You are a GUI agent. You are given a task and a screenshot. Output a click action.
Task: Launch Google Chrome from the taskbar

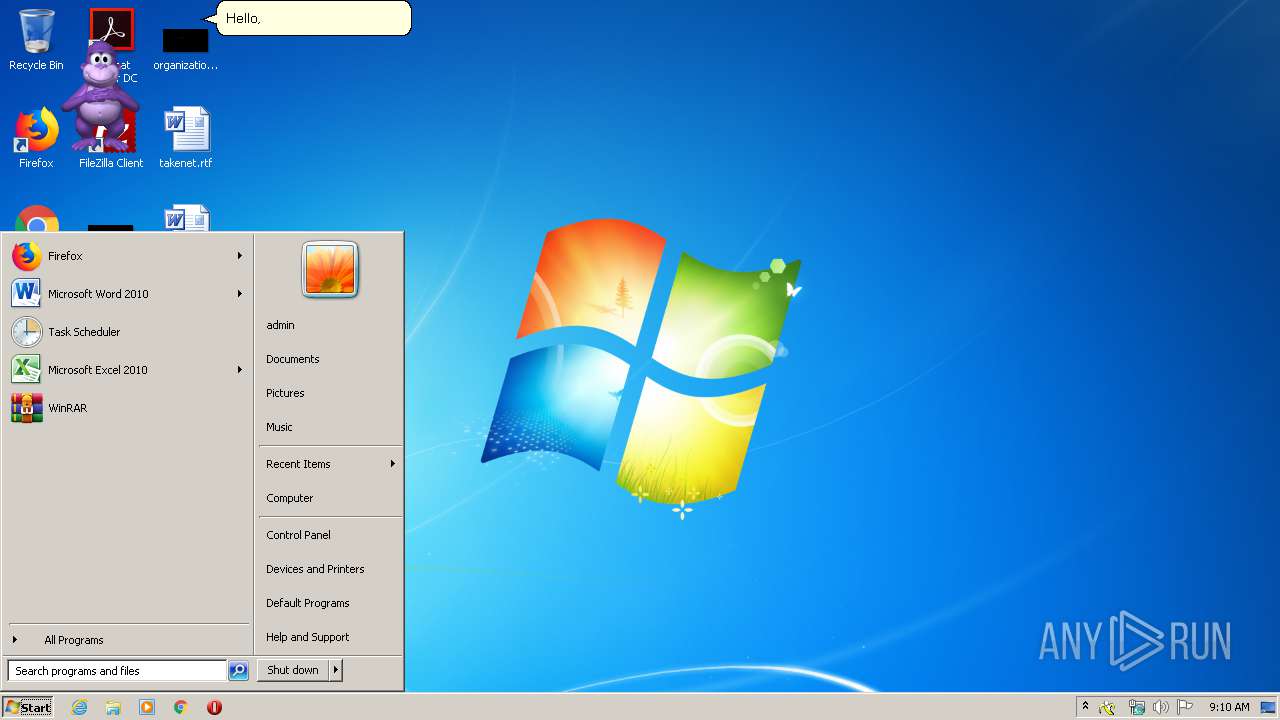click(181, 707)
